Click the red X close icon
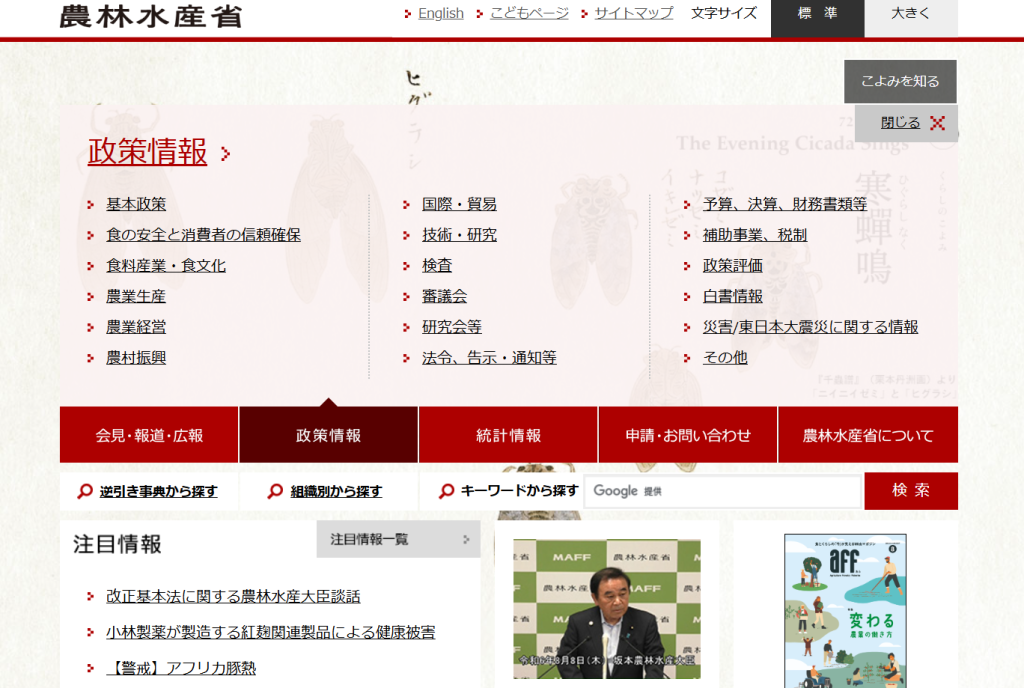Image resolution: width=1024 pixels, height=688 pixels. pos(937,123)
